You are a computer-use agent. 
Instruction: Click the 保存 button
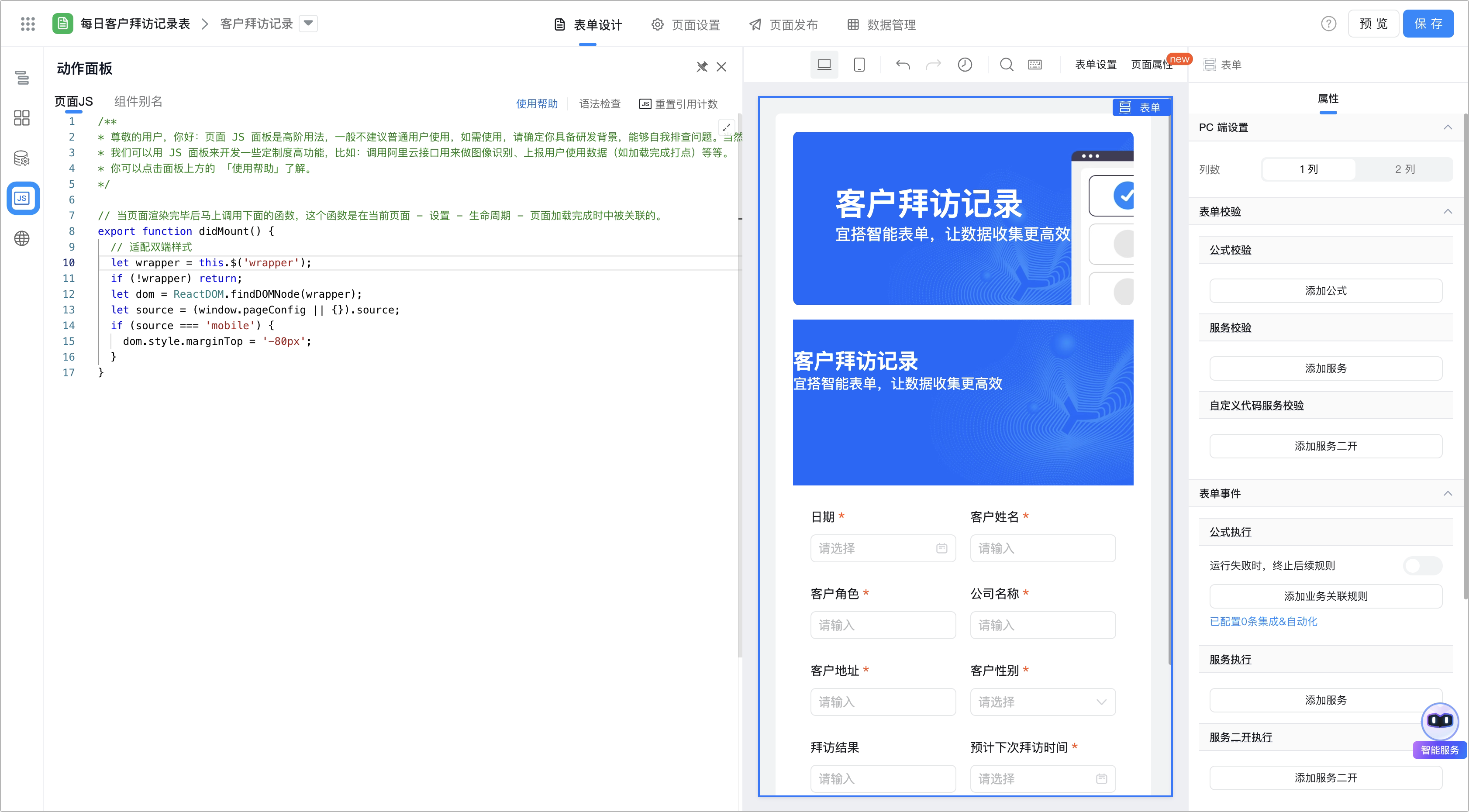1428,24
